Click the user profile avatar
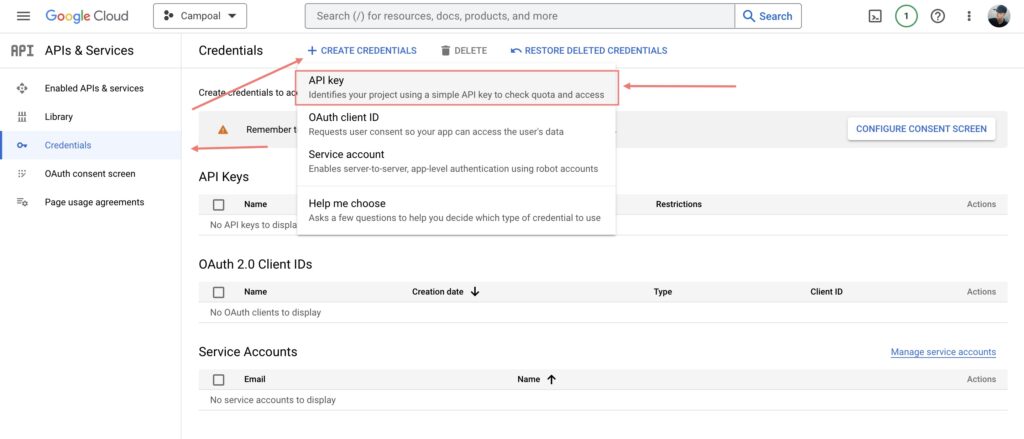 (998, 16)
